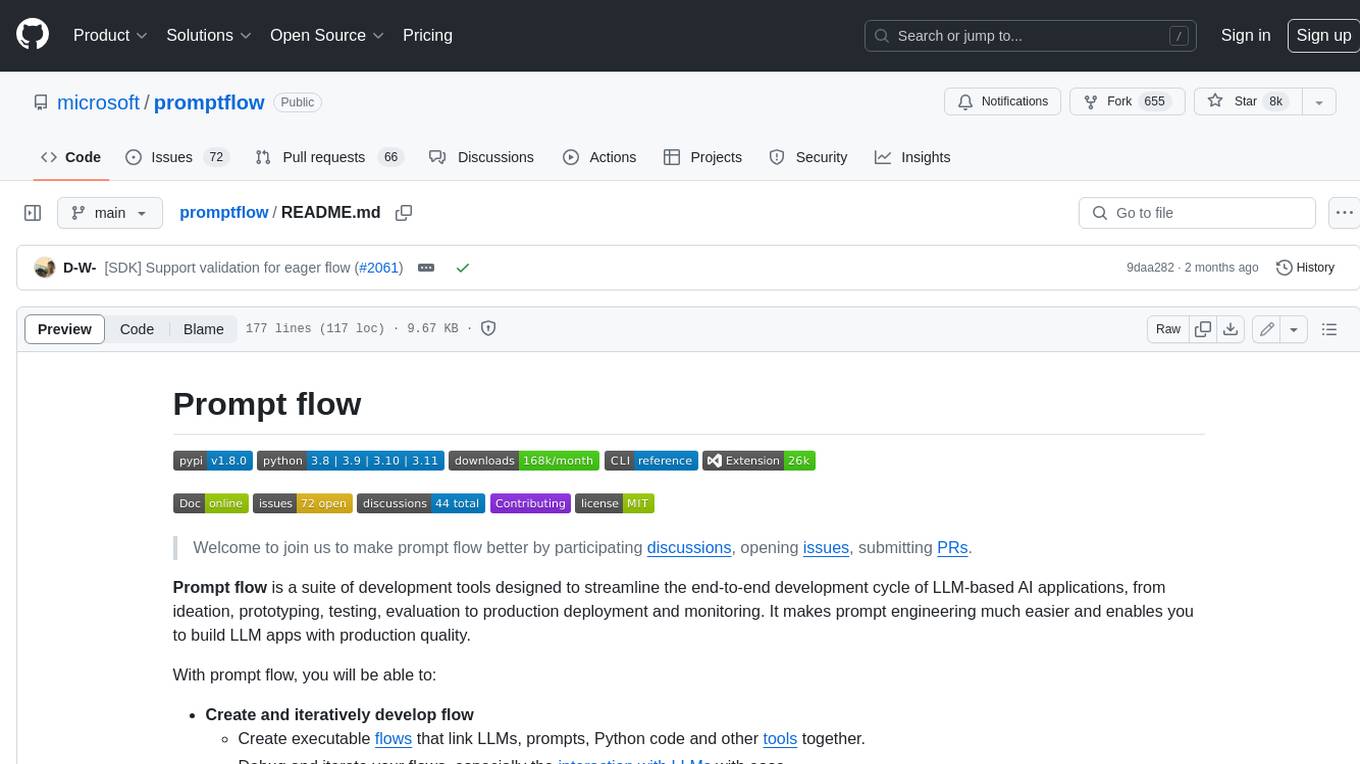Click the Doc online badge
The width and height of the screenshot is (1360, 764).
point(211,503)
